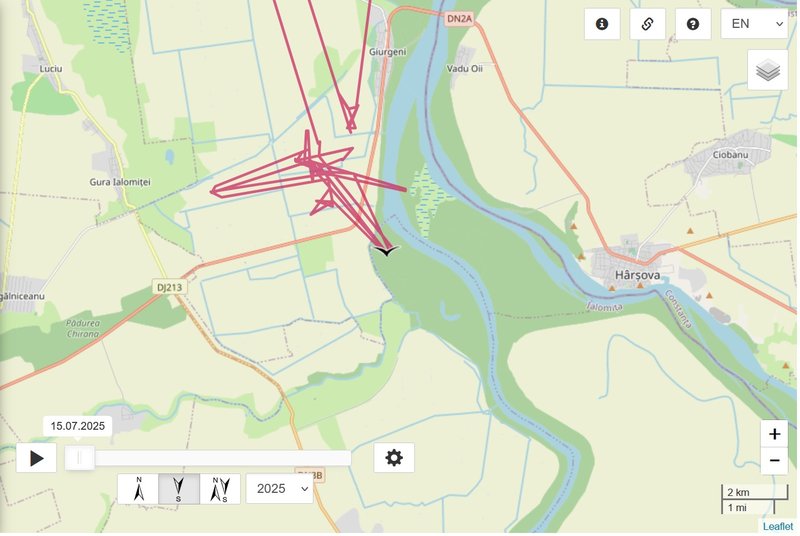Open the map layers selector
Image resolution: width=800 pixels, height=536 pixels.
pyautogui.click(x=768, y=70)
